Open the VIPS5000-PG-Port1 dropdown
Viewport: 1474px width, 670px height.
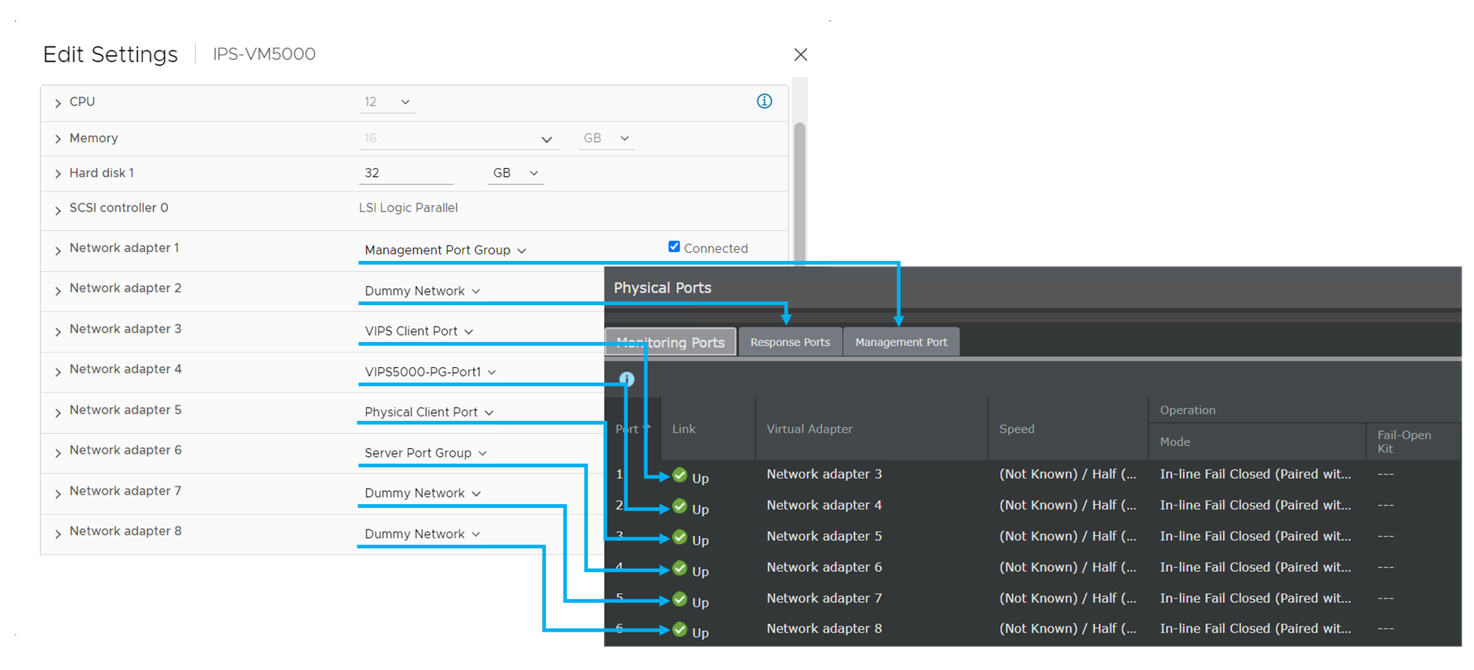[430, 372]
